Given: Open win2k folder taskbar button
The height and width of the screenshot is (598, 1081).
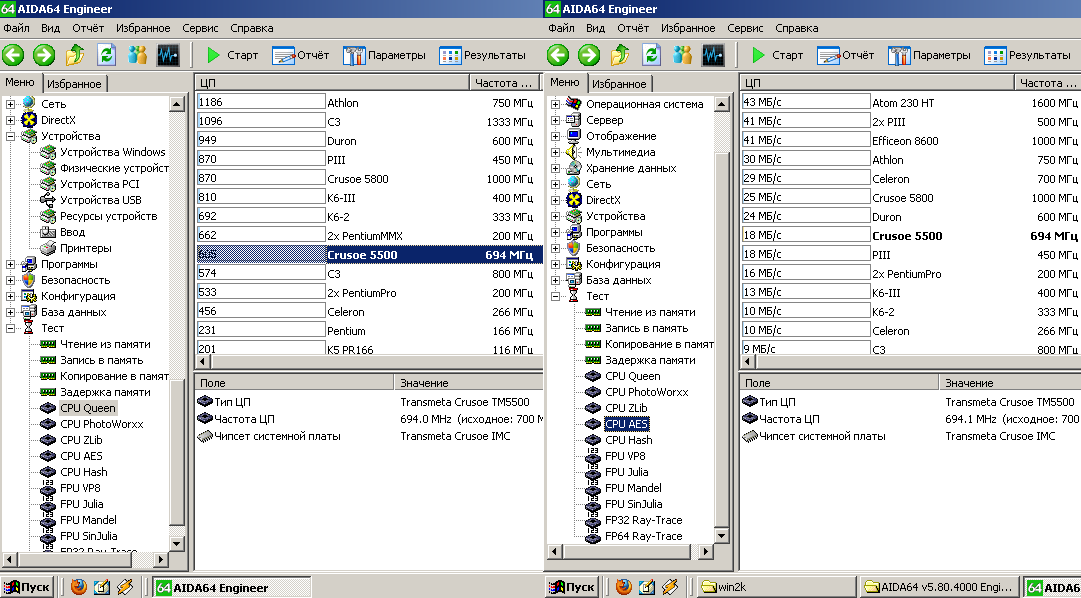Looking at the screenshot, I should [x=775, y=587].
